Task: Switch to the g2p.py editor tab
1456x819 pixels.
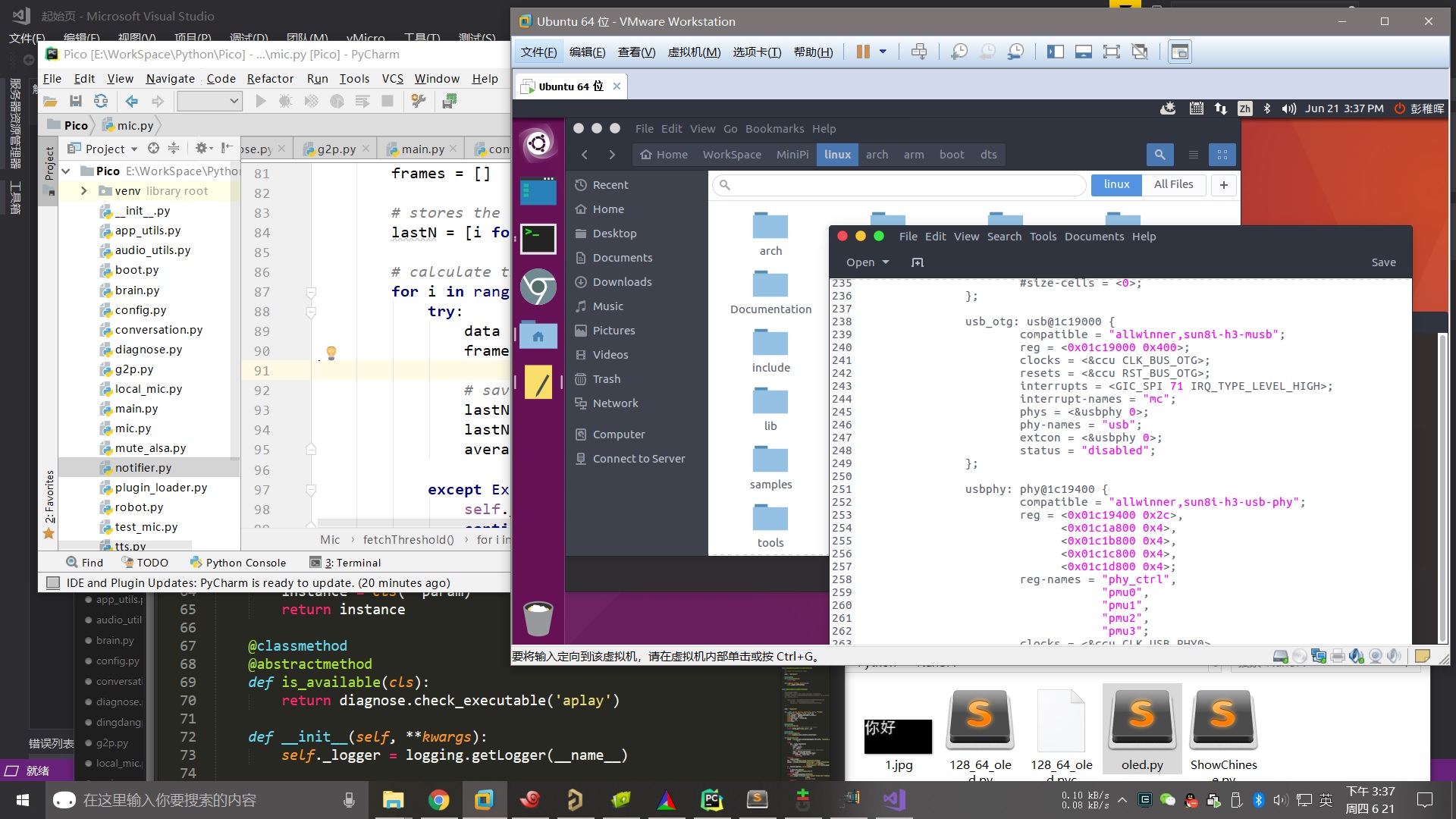Action: [x=336, y=149]
